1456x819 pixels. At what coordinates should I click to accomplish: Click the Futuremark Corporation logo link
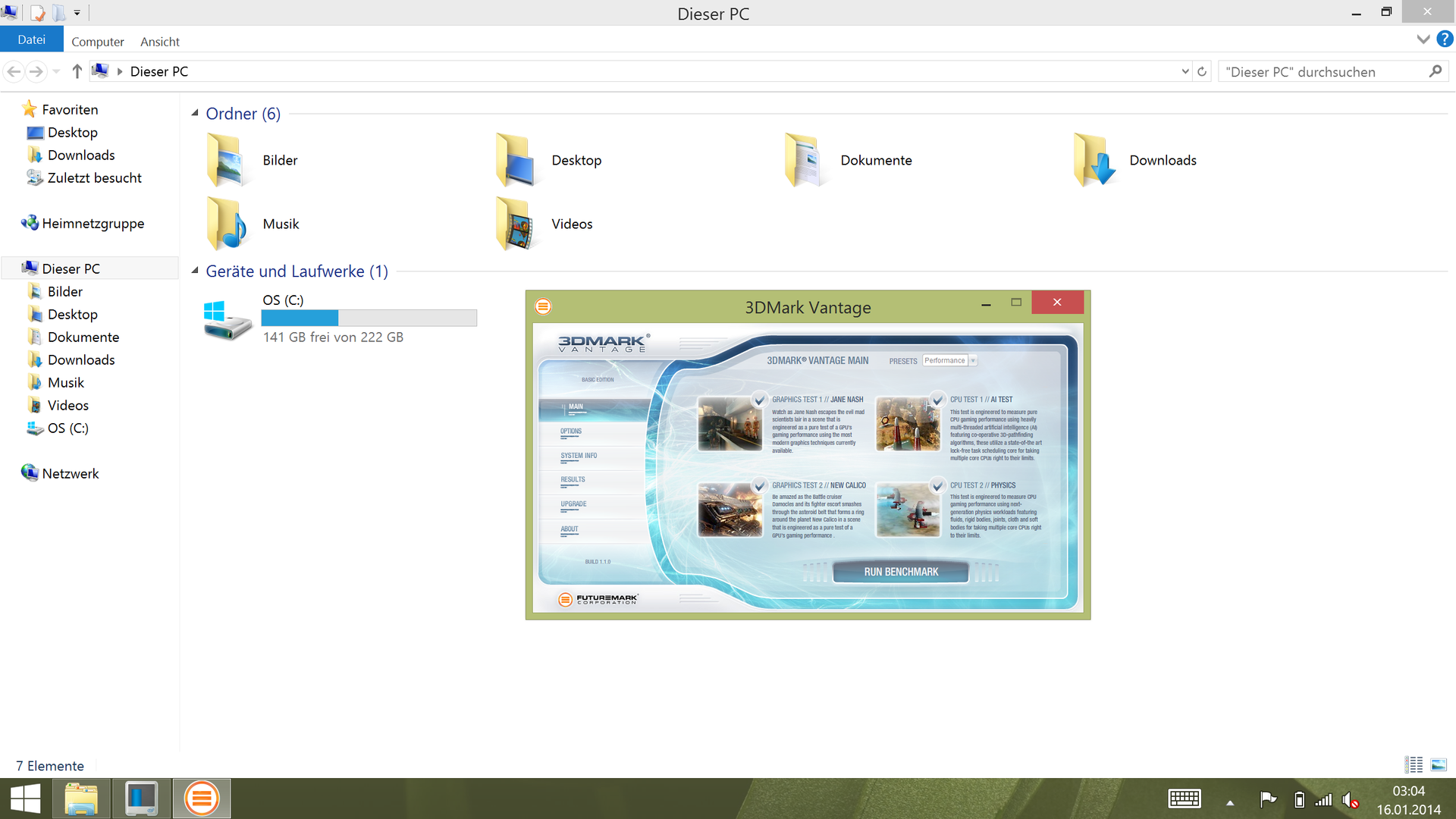click(598, 599)
